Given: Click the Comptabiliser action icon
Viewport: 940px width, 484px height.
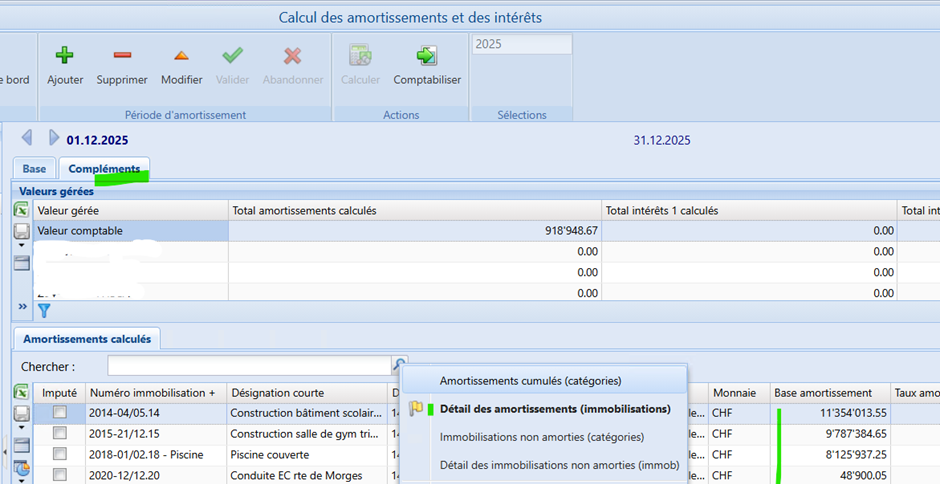Looking at the screenshot, I should click(x=427, y=56).
